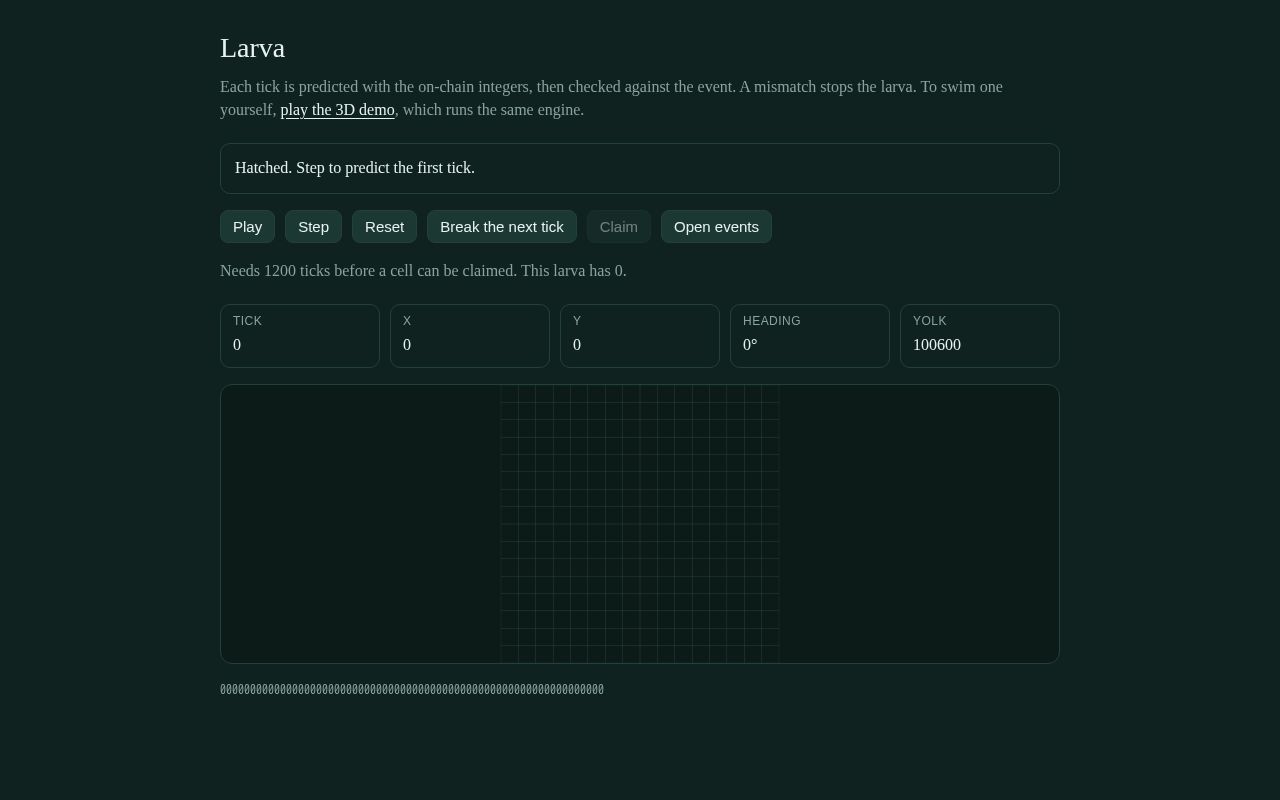Screen dimensions: 1280x800
Task: Click the X coordinate stat card
Action: click(470, 336)
